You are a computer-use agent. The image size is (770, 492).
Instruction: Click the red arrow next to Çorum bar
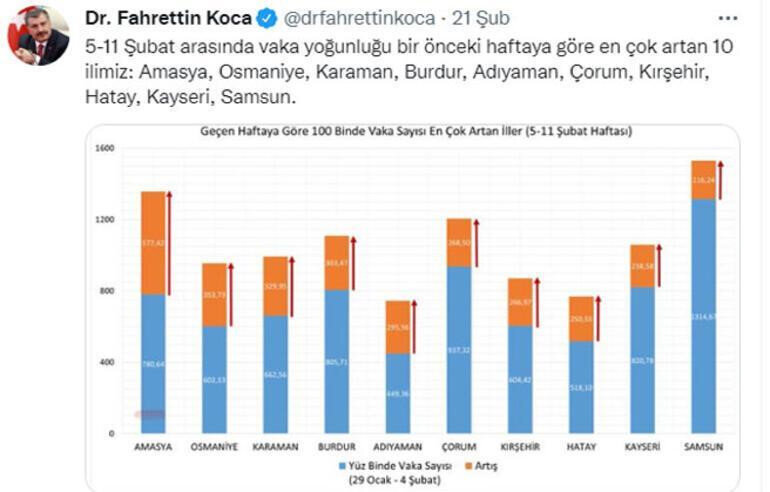click(476, 243)
